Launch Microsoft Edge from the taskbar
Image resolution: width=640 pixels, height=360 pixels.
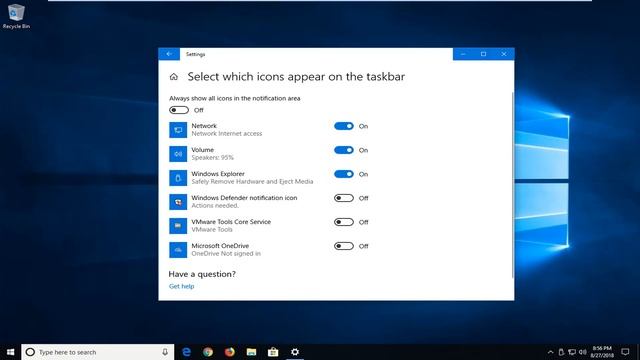click(x=187, y=352)
